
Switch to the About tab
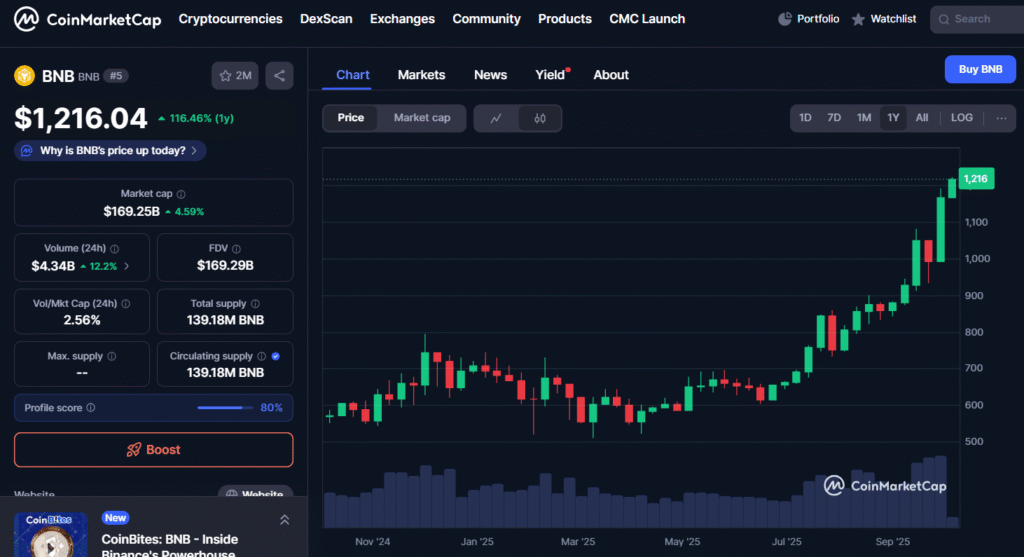tap(611, 75)
